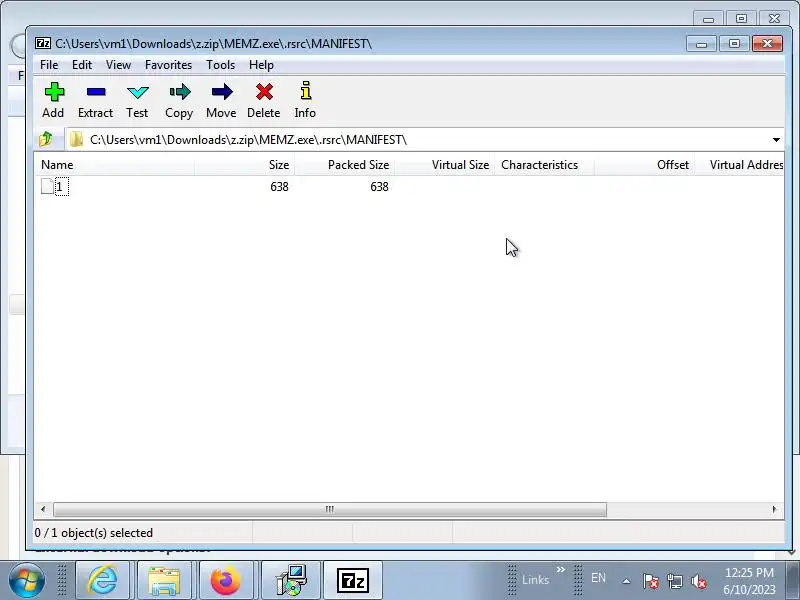Image resolution: width=800 pixels, height=600 pixels.
Task: Click the muted volume tray icon
Action: [x=698, y=581]
